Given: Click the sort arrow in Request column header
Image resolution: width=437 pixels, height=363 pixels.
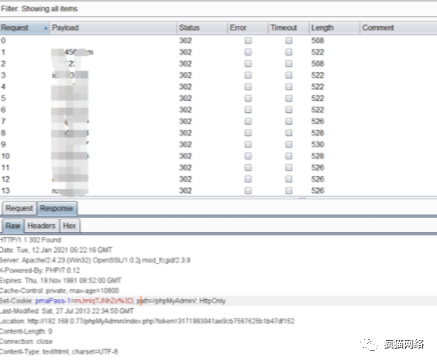Looking at the screenshot, I should pos(46,29).
